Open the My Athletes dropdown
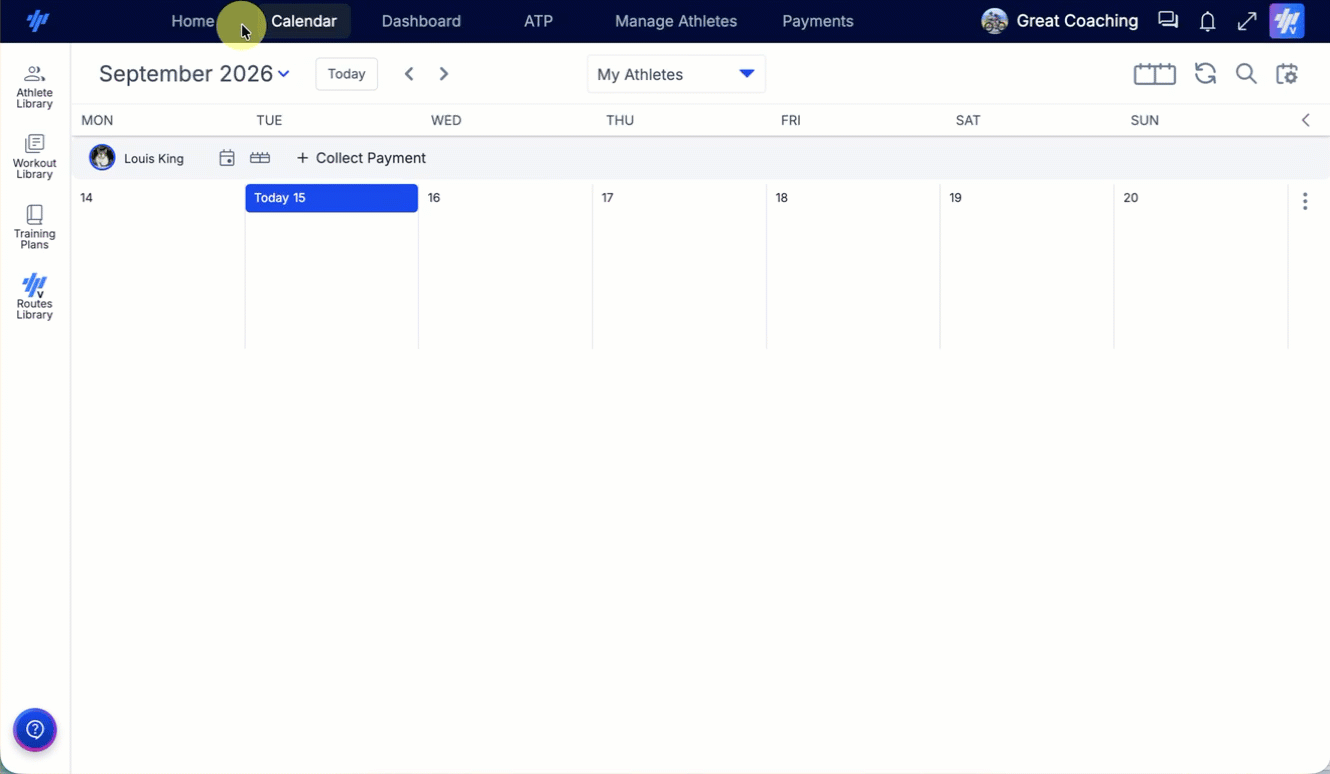Image resolution: width=1330 pixels, height=774 pixels. [x=676, y=74]
